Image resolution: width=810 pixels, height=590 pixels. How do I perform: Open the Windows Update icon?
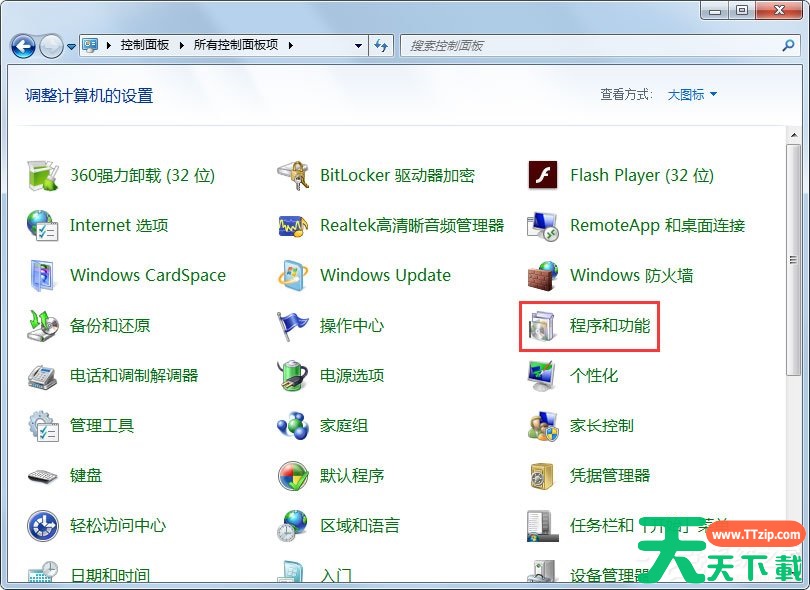(292, 275)
